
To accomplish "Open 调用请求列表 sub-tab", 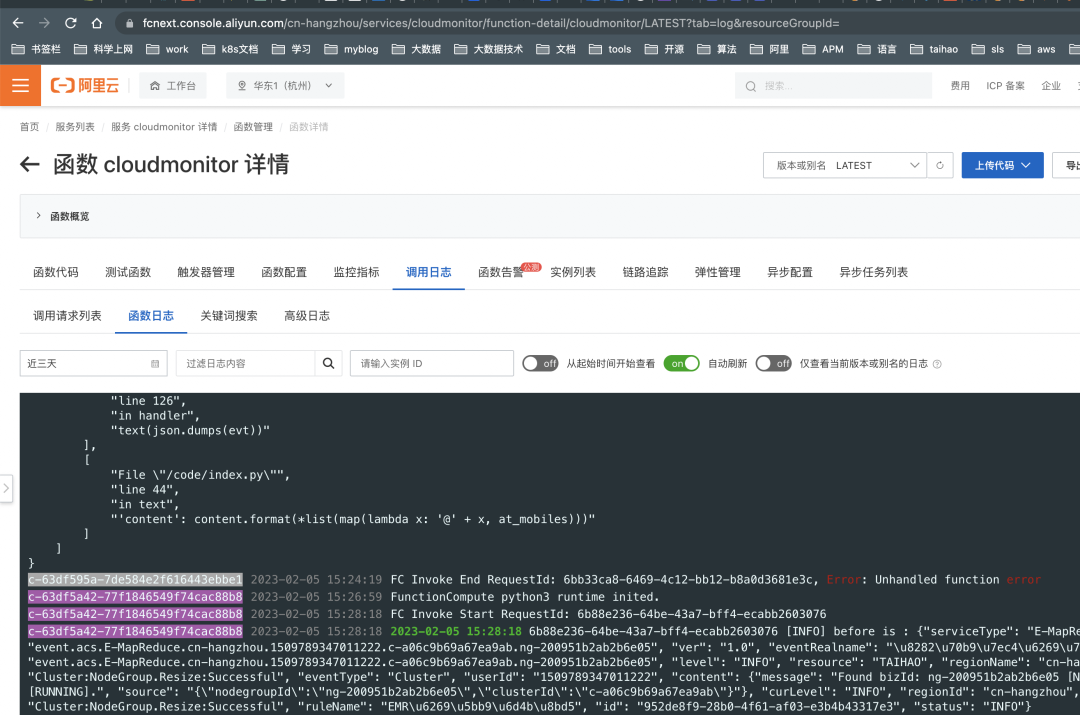I will (x=68, y=315).
